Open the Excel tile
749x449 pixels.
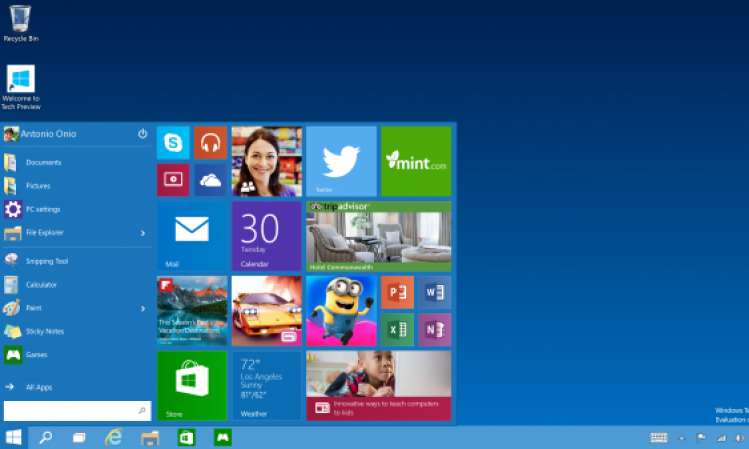pos(398,329)
